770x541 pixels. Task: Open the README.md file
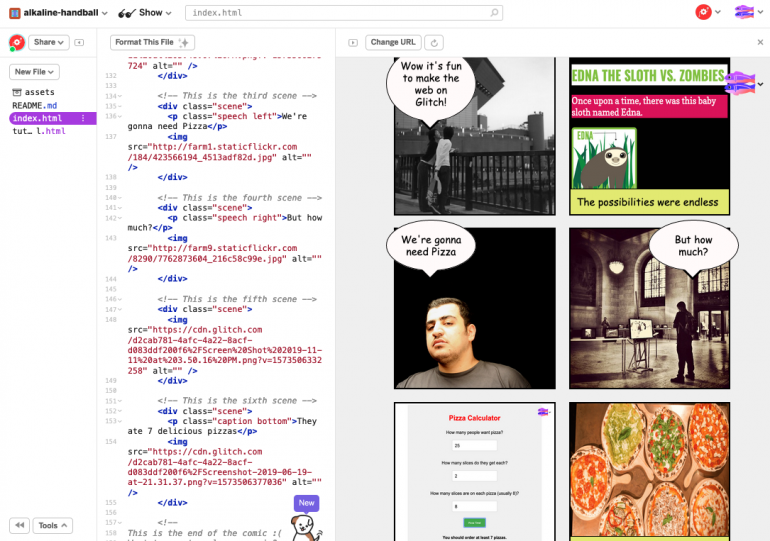[x=34, y=106]
